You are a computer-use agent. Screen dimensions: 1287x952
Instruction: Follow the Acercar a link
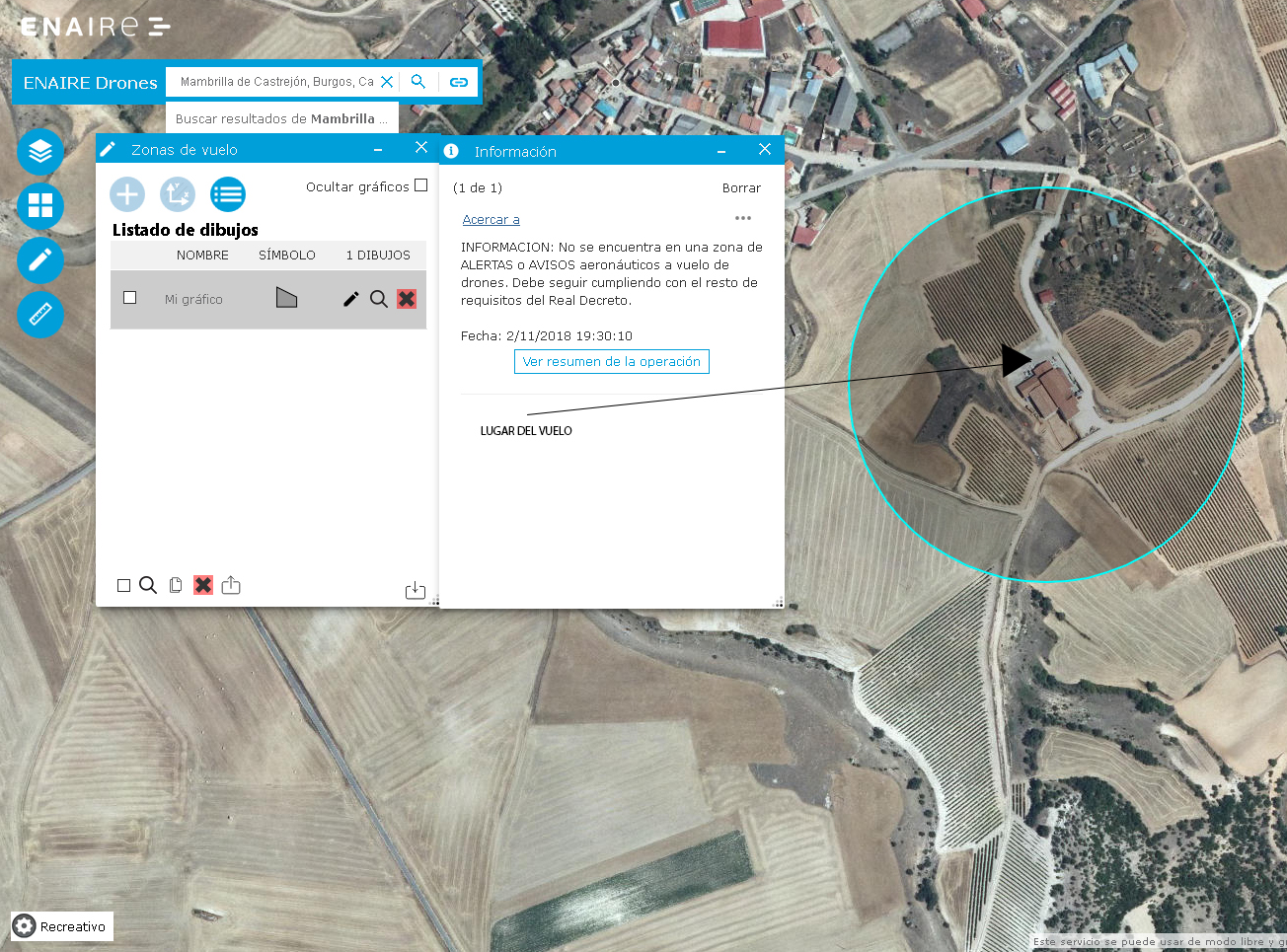(491, 220)
